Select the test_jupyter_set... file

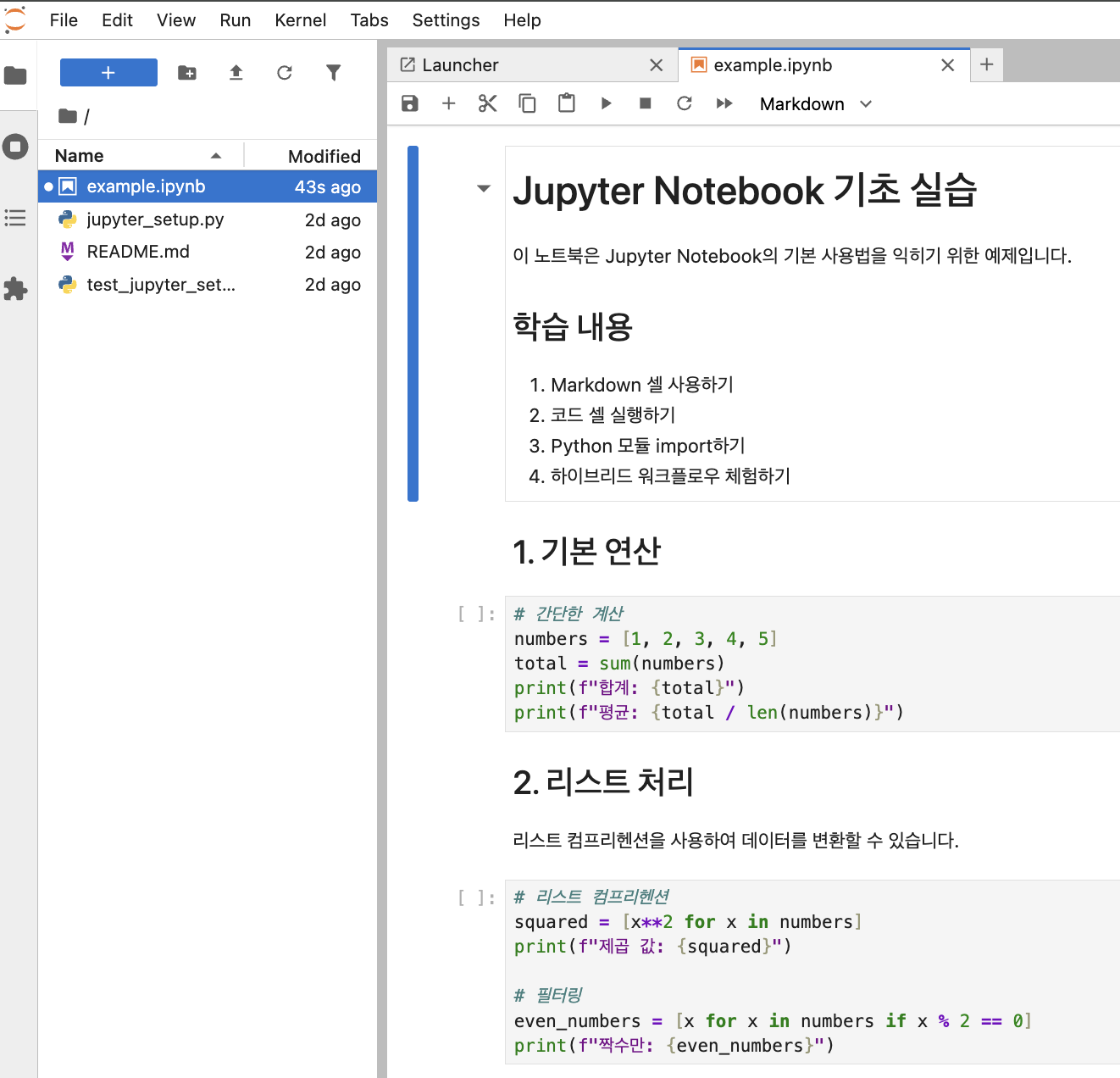208,285
